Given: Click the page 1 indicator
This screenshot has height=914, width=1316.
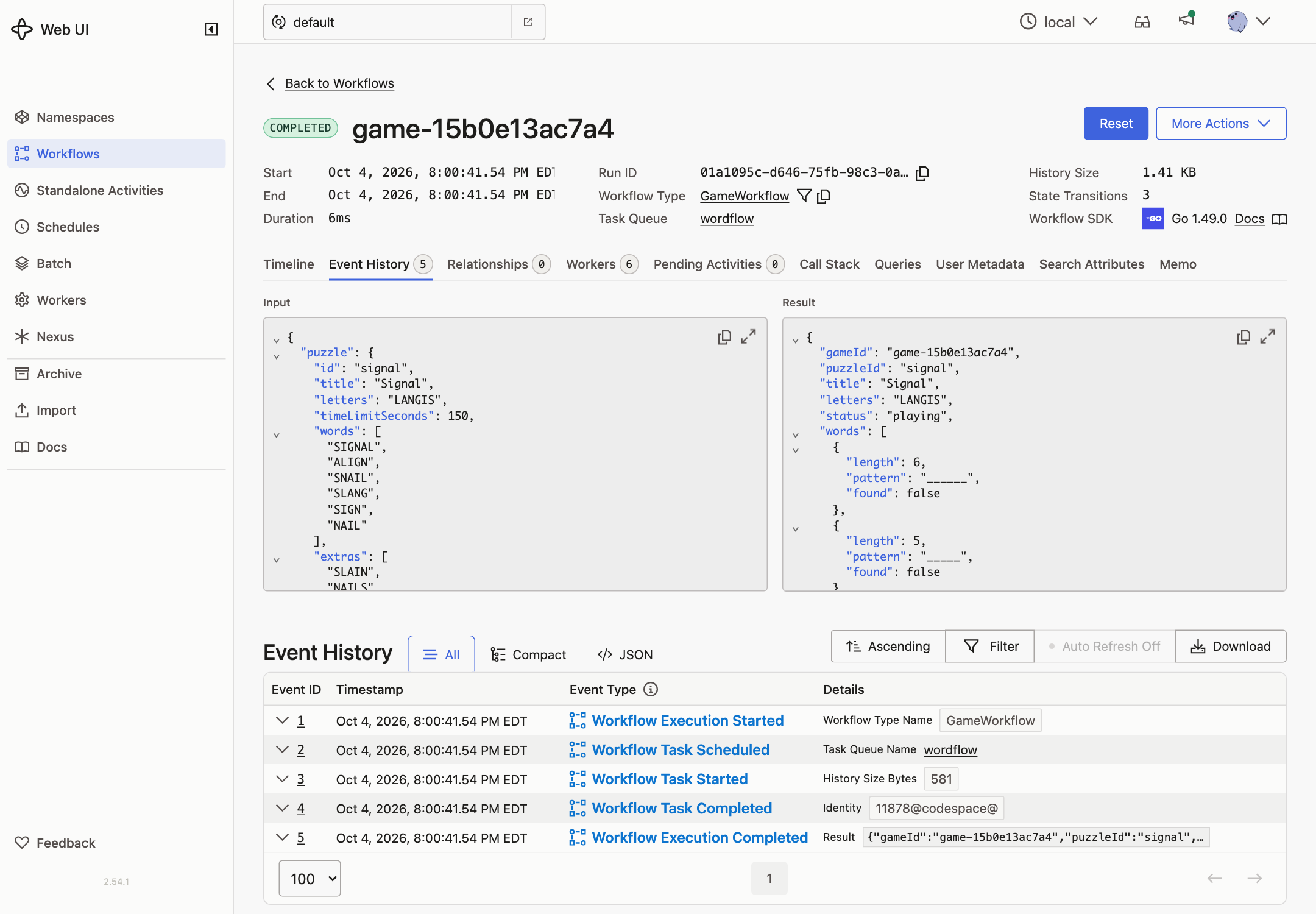Looking at the screenshot, I should coord(769,878).
